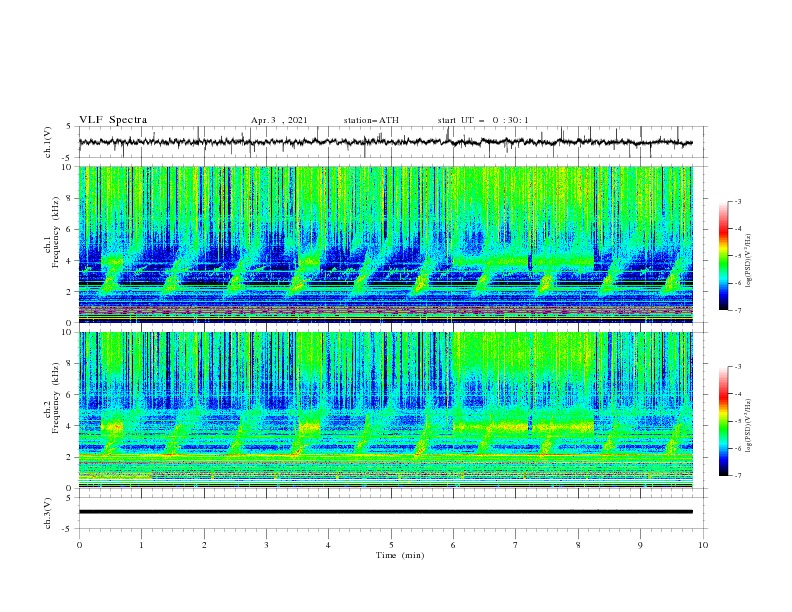Click the ch.1 voltage waveform trace
This screenshot has height=612, width=792.
(385, 142)
